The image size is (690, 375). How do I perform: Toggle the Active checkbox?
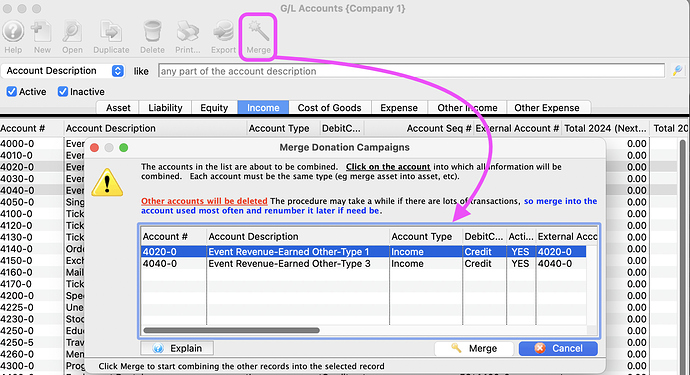(x=12, y=92)
